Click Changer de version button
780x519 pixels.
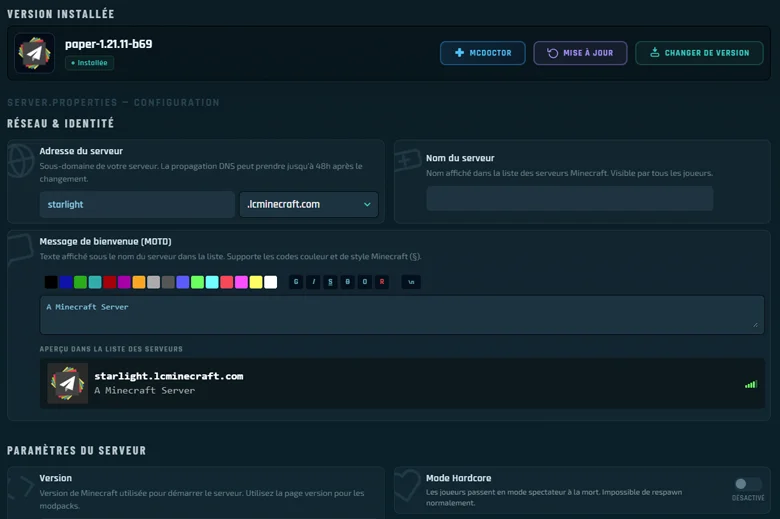(699, 53)
